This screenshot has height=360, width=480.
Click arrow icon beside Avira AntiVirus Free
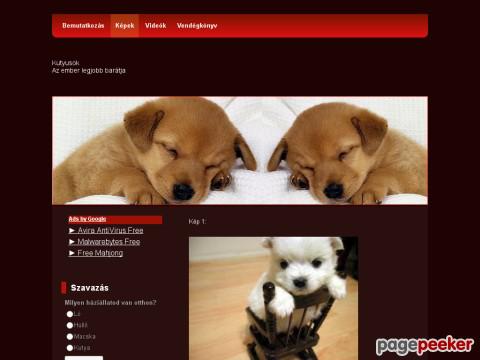coord(72,230)
